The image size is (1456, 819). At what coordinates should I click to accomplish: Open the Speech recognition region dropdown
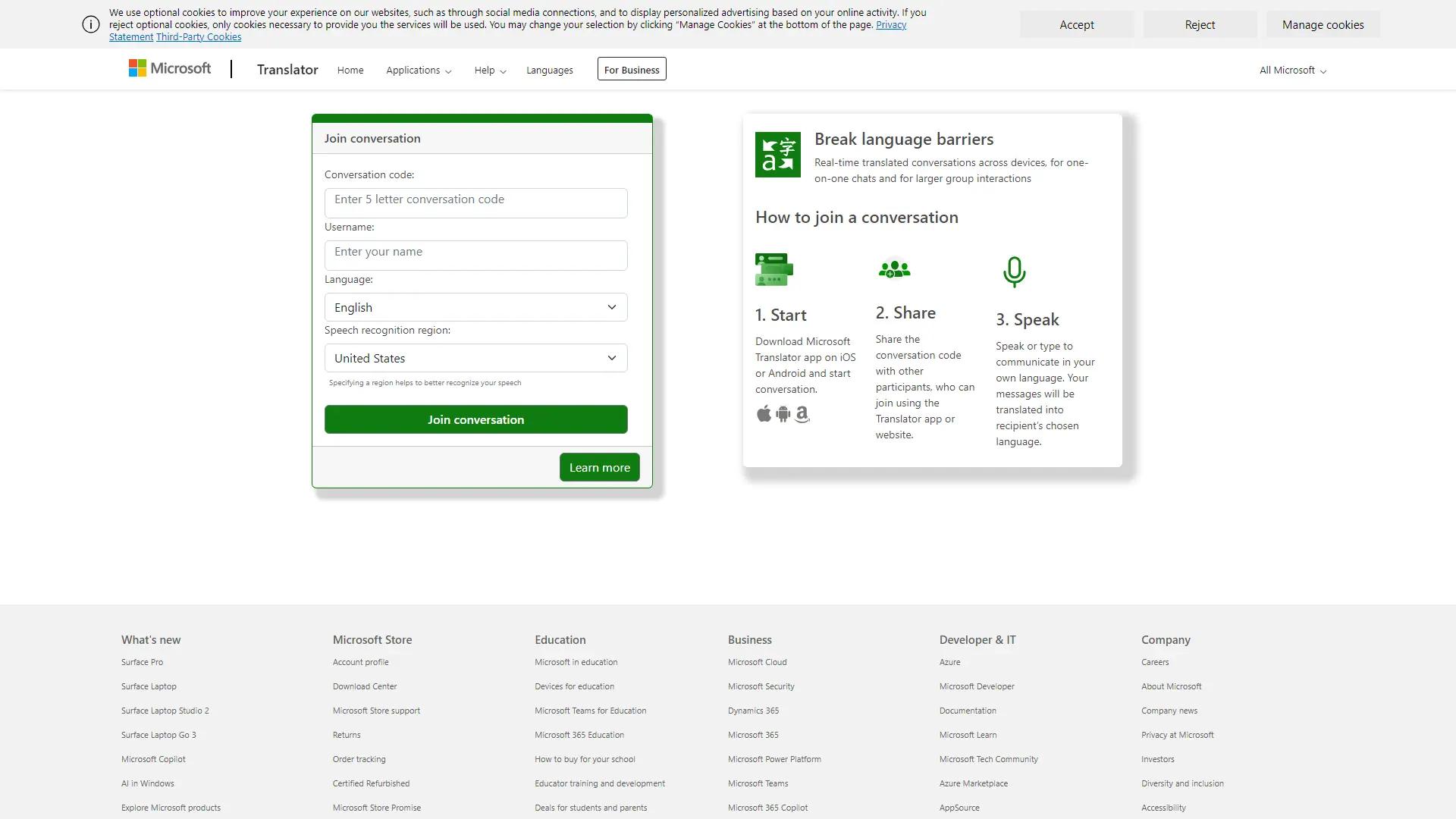(x=476, y=358)
